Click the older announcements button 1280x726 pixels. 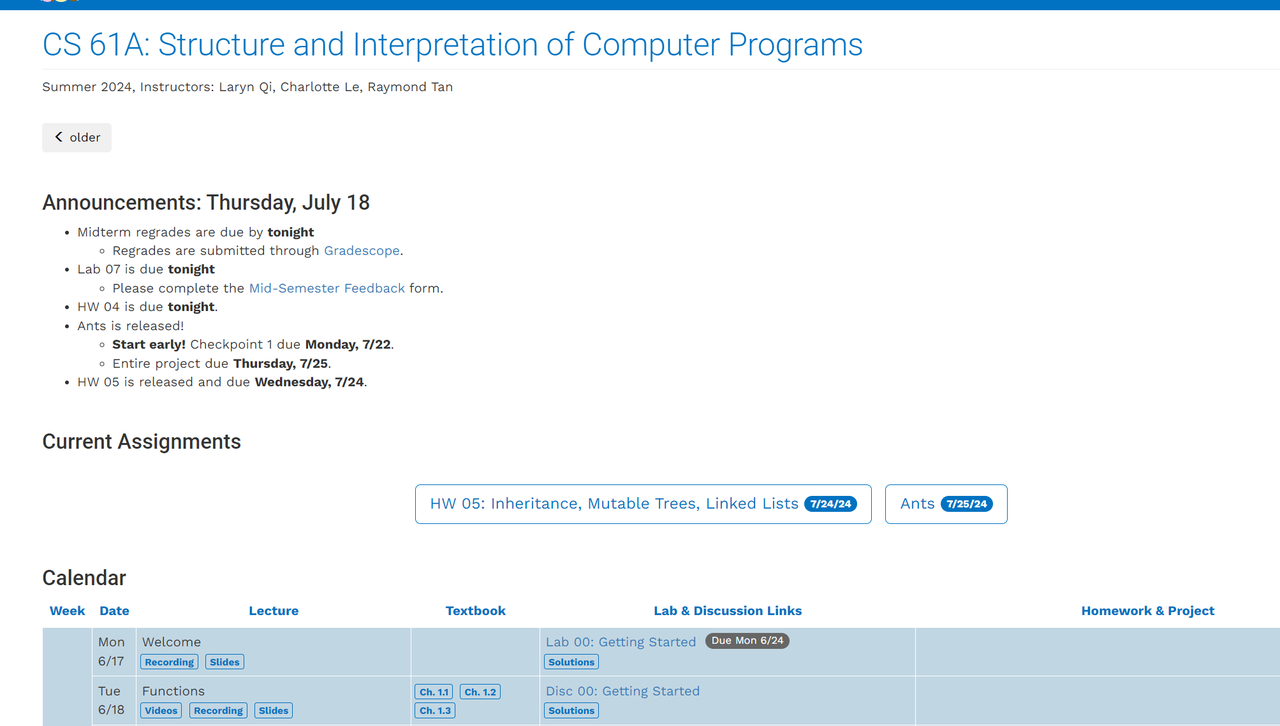pyautogui.click(x=77, y=137)
